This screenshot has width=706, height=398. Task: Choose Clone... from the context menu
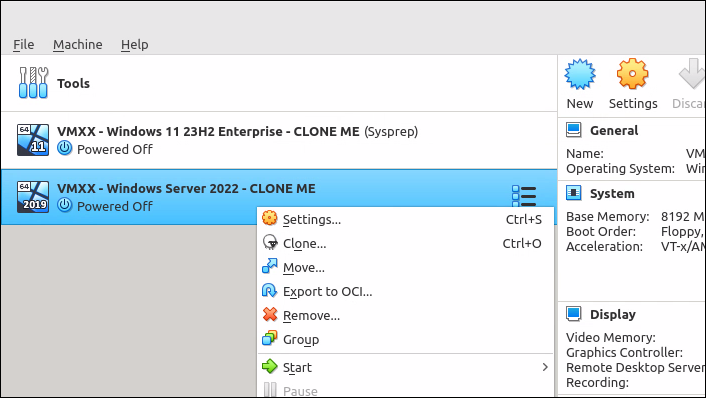click(405, 244)
